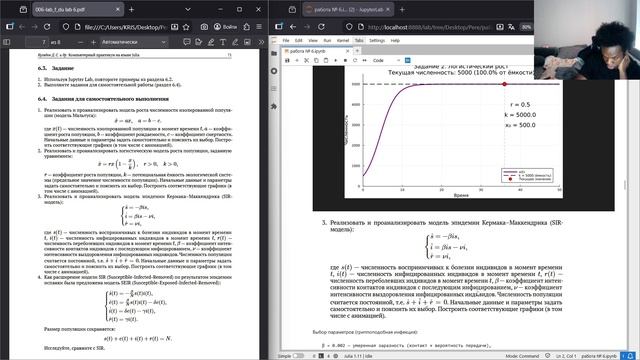This screenshot has height=360, width=640.
Task: Click the logistic growth plot output
Action: 453,131
